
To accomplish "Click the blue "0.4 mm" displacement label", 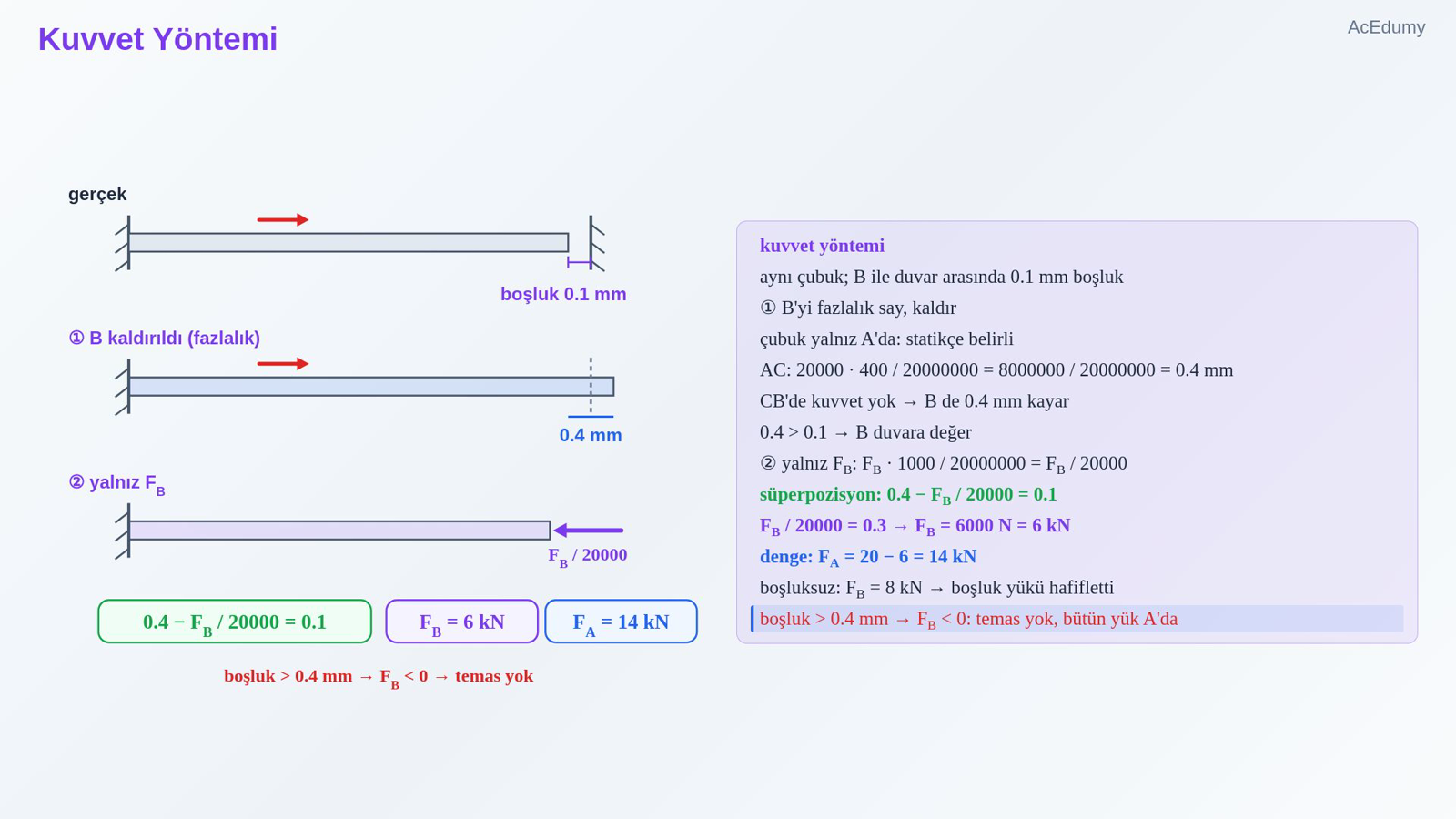I will tap(591, 435).
